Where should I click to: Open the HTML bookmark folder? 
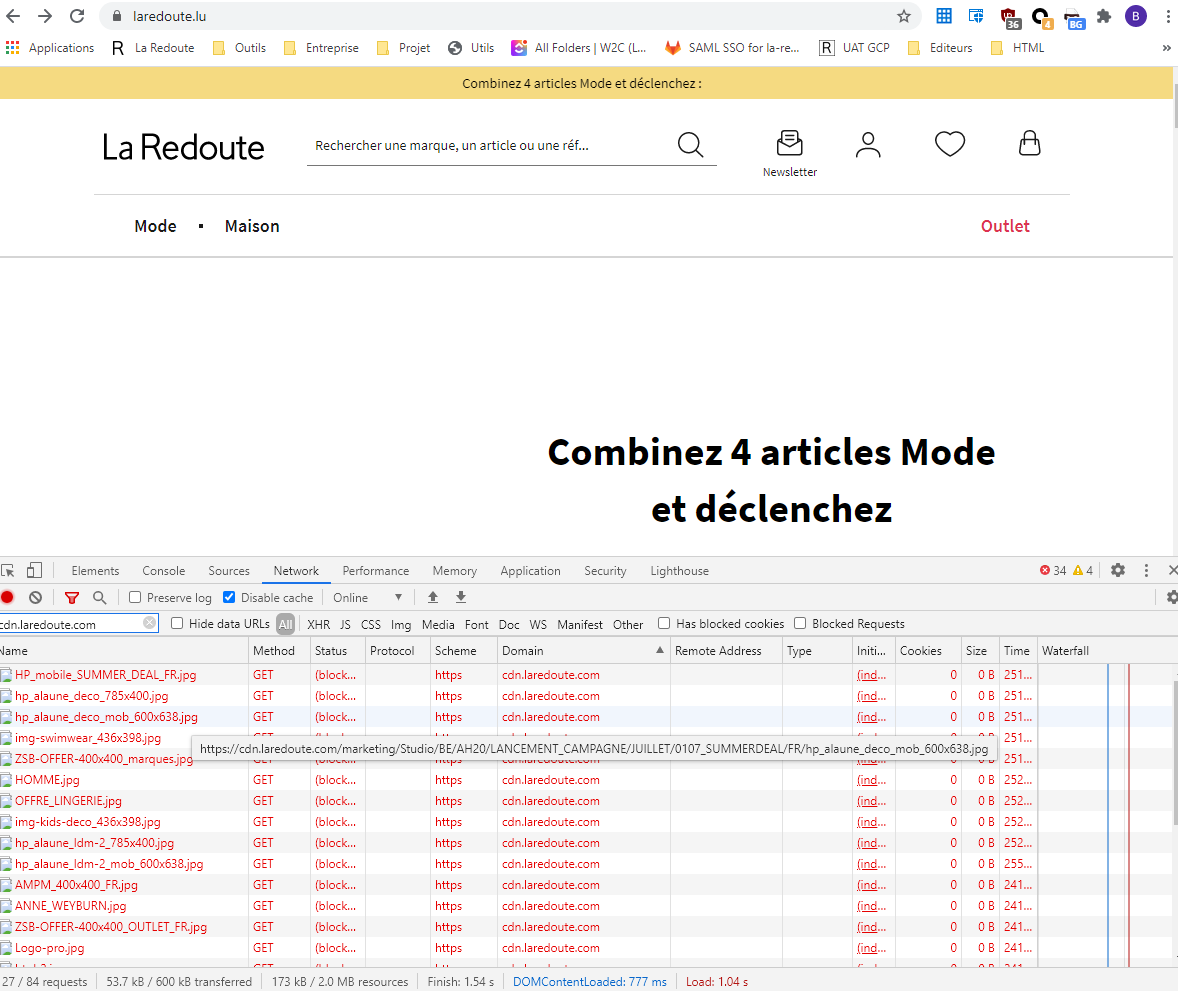coord(1018,47)
